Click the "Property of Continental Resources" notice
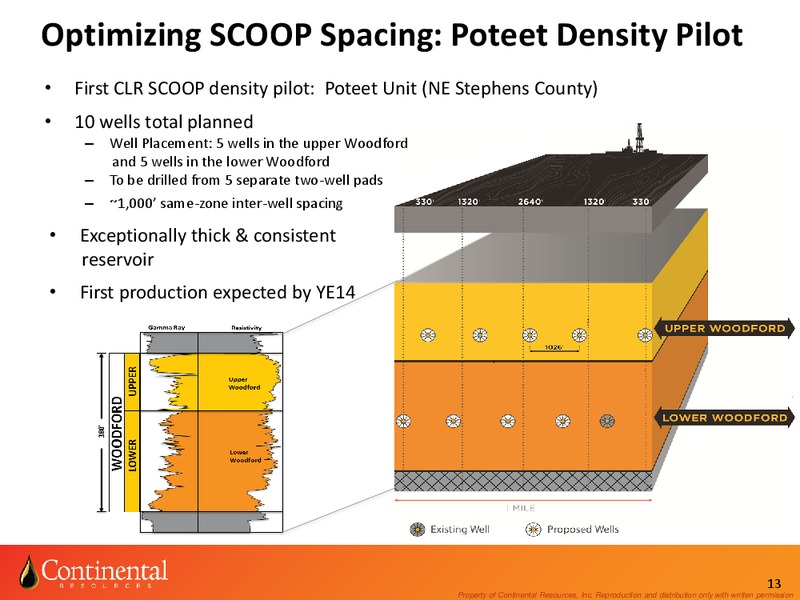 tap(628, 595)
